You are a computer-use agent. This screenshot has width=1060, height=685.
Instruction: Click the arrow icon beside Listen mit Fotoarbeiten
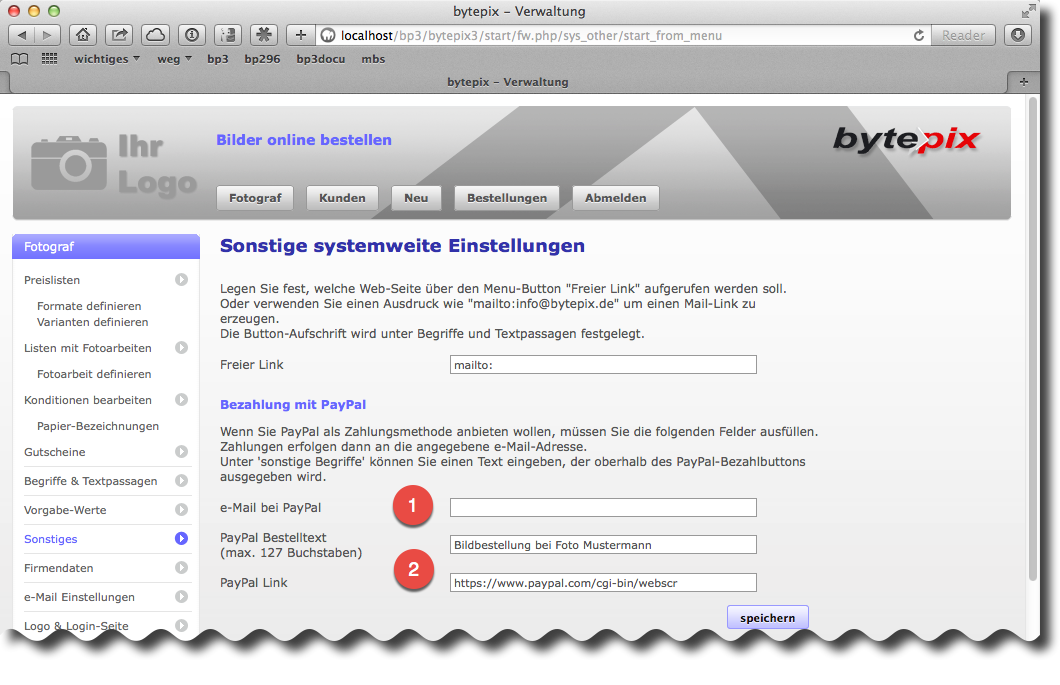click(181, 348)
